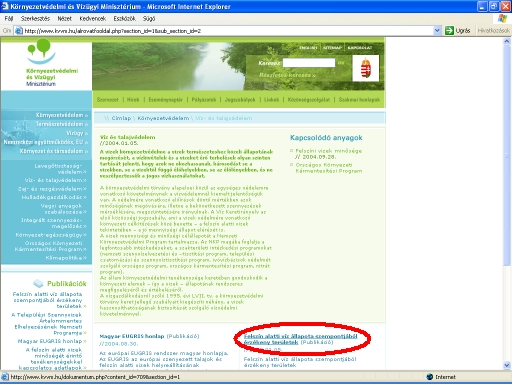Open Hulladékgazdálkodás sidebar link
This screenshot has height=384, width=512.
pyautogui.click(x=54, y=197)
